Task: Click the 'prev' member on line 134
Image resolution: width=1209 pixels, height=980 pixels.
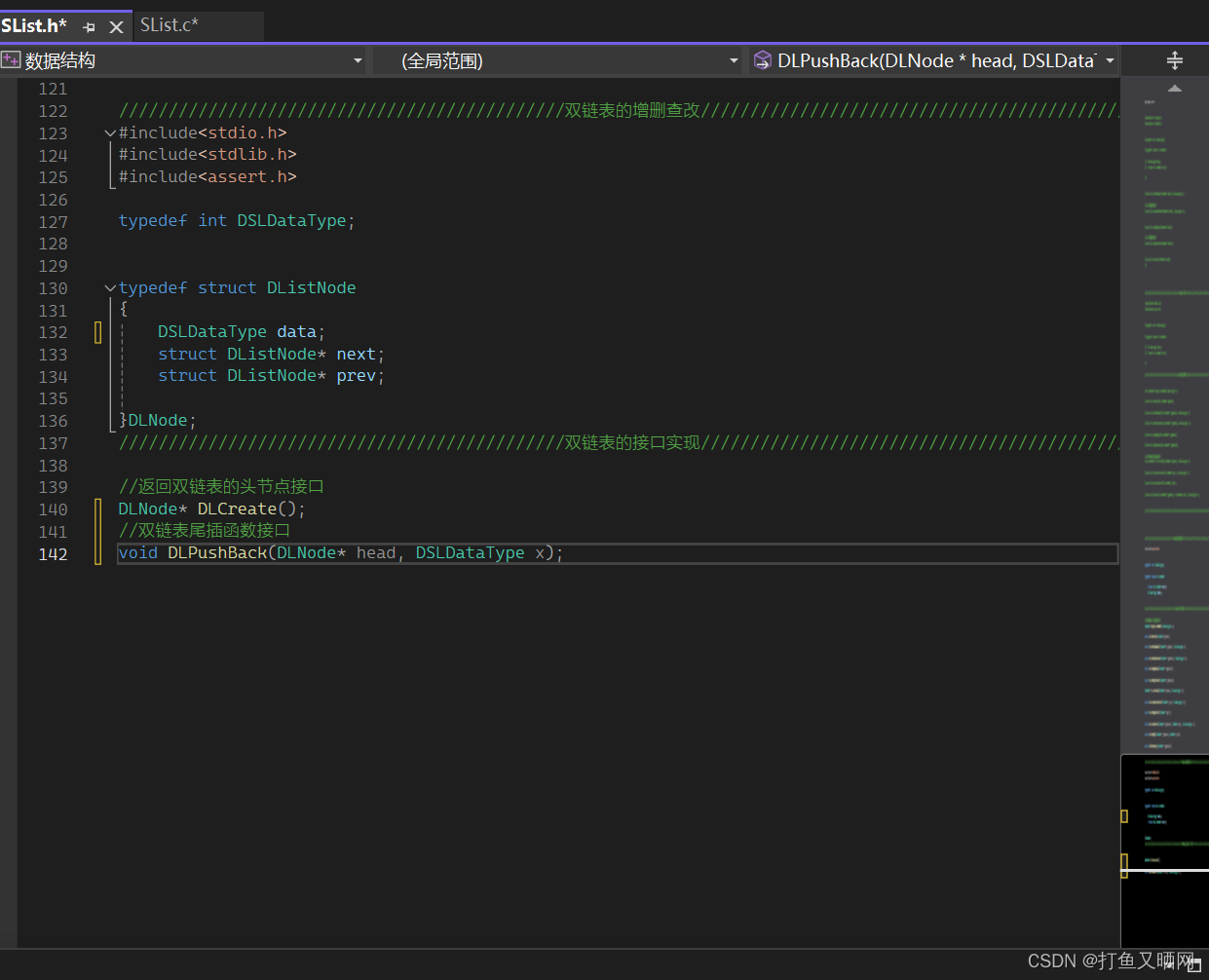Action: 356,376
